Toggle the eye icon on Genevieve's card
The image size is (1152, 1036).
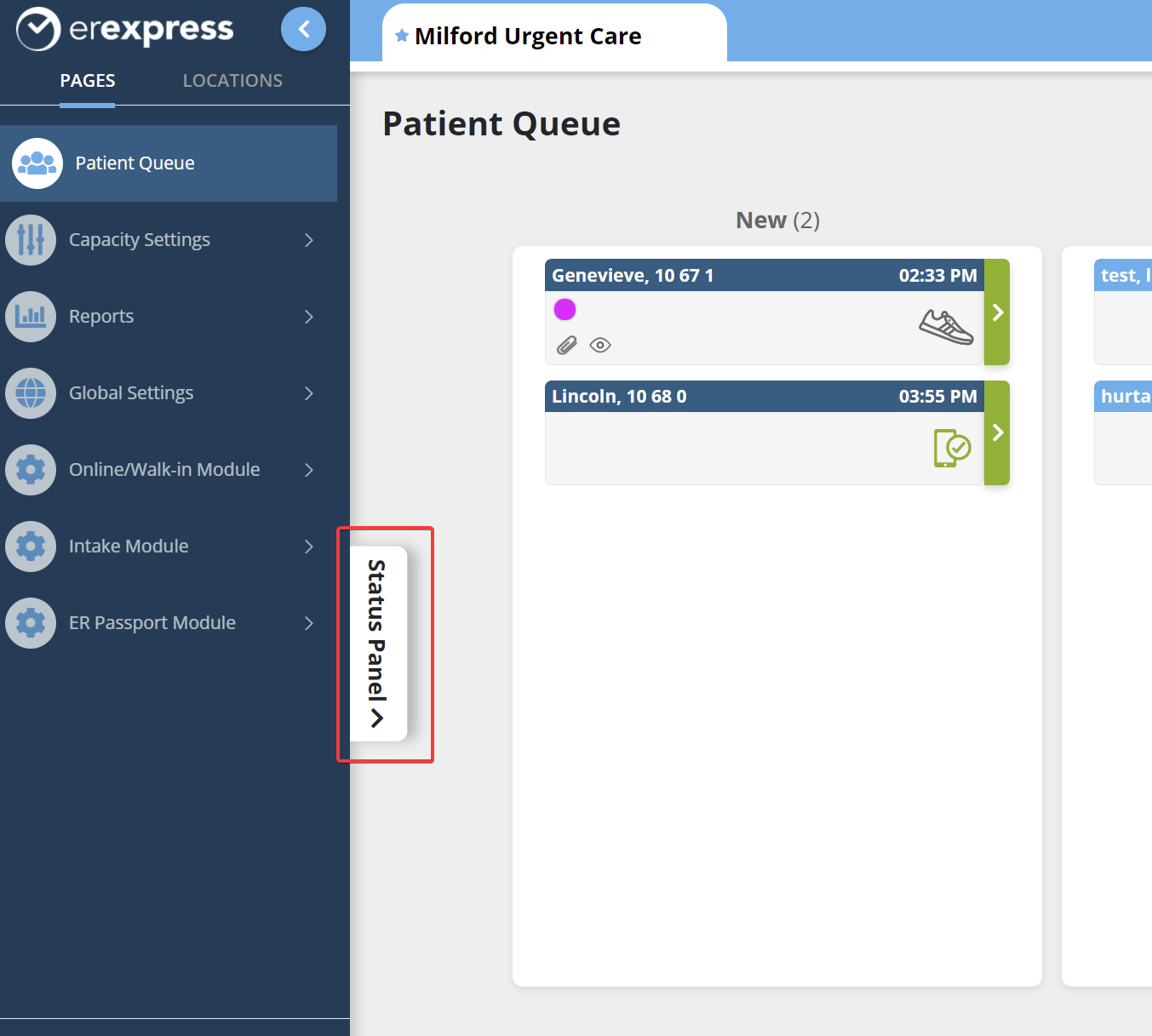[600, 345]
